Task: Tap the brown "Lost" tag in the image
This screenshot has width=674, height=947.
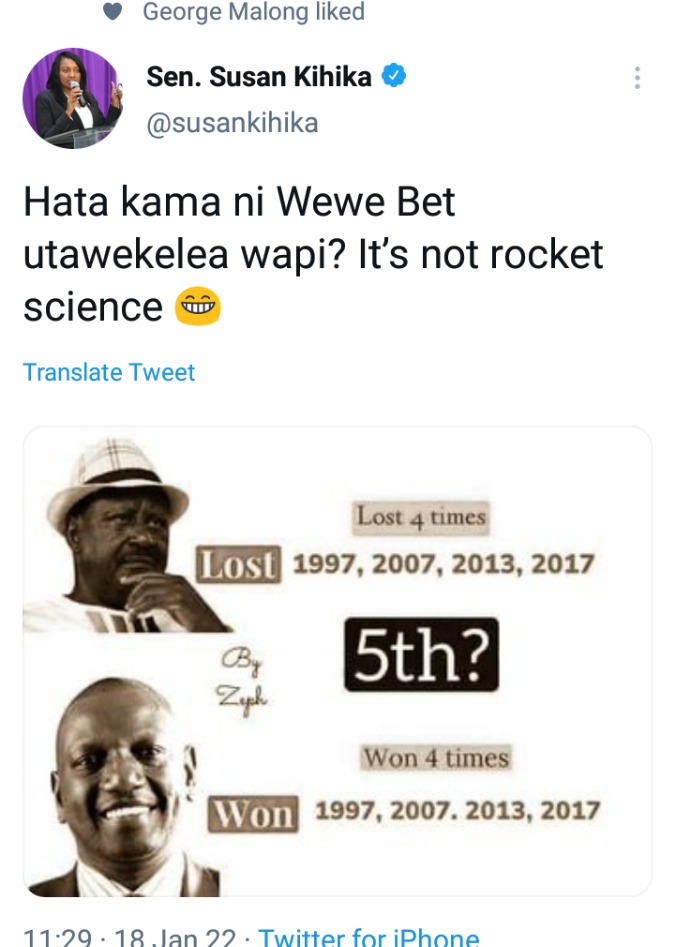Action: (239, 564)
